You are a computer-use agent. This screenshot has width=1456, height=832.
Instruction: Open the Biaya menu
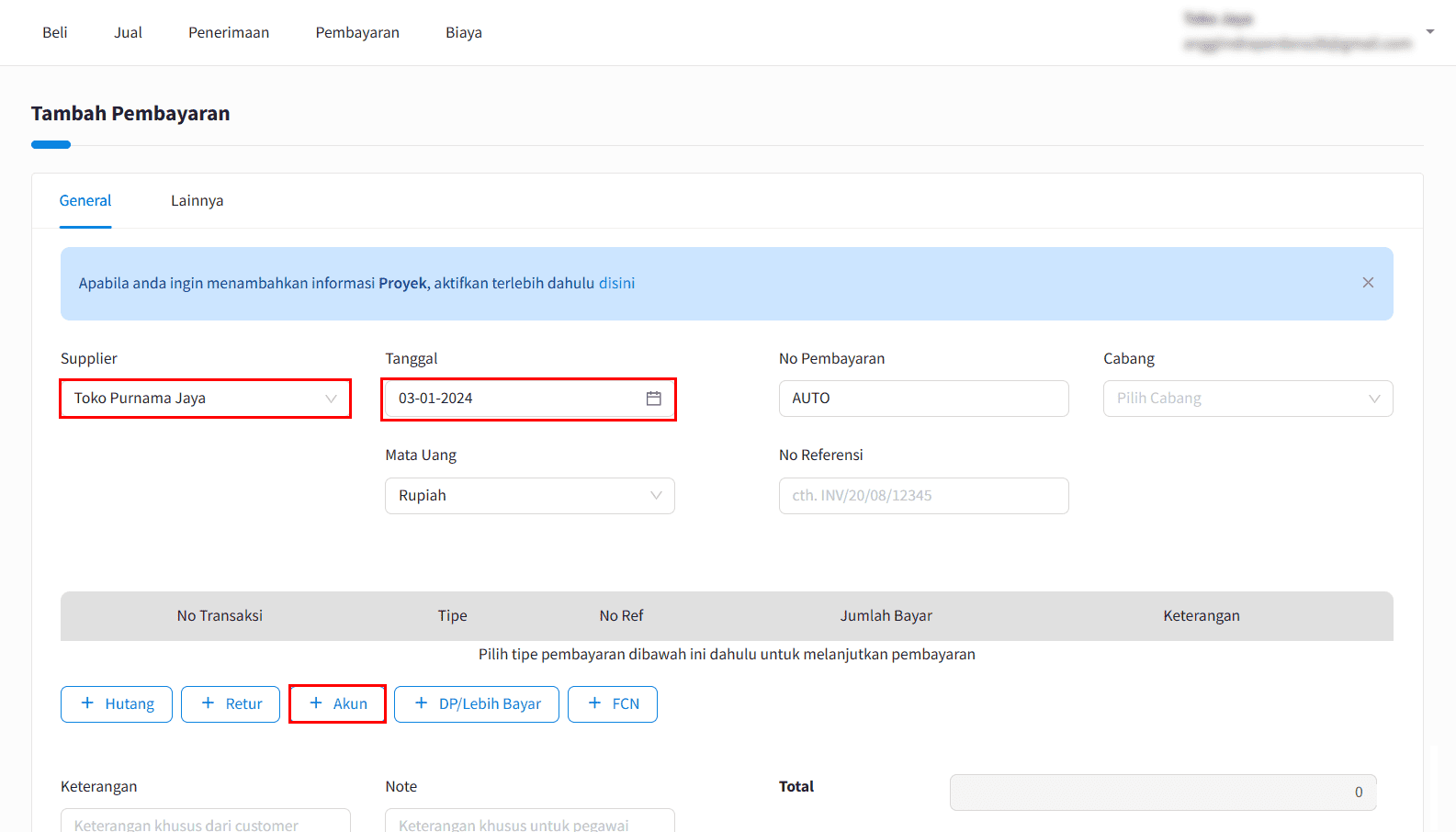pyautogui.click(x=464, y=33)
